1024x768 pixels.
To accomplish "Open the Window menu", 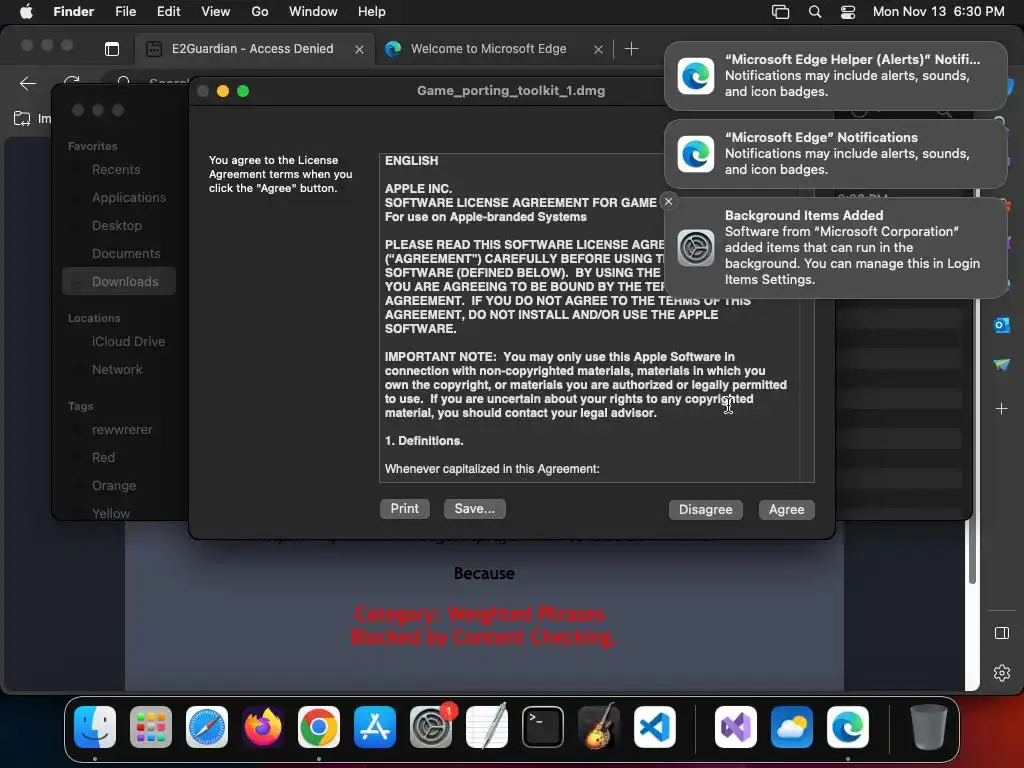I will tap(313, 12).
